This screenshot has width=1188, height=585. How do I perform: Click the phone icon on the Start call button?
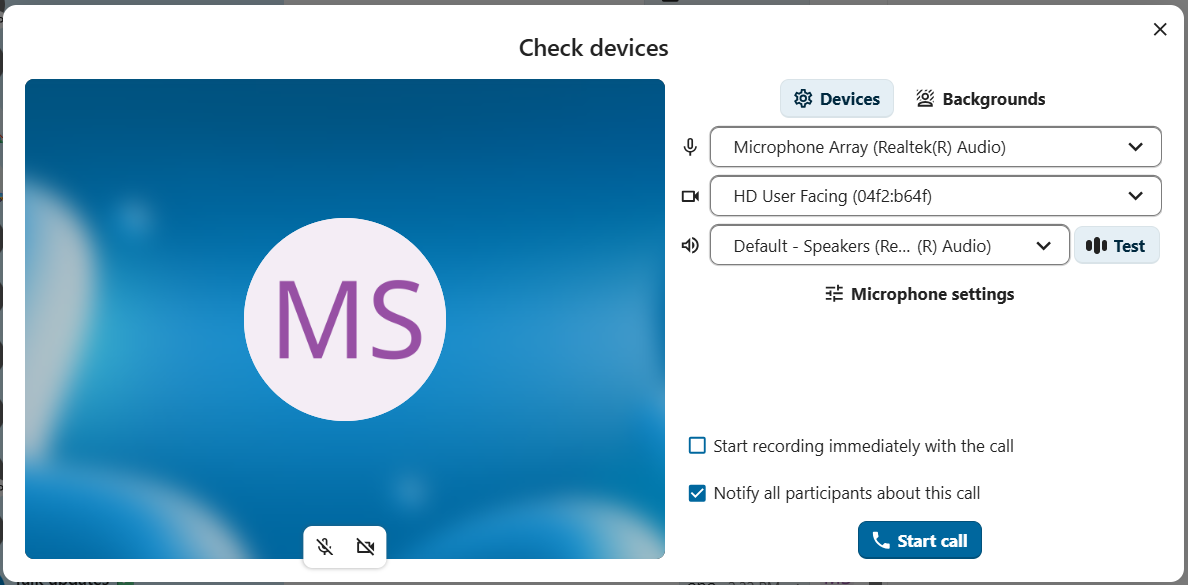[881, 541]
